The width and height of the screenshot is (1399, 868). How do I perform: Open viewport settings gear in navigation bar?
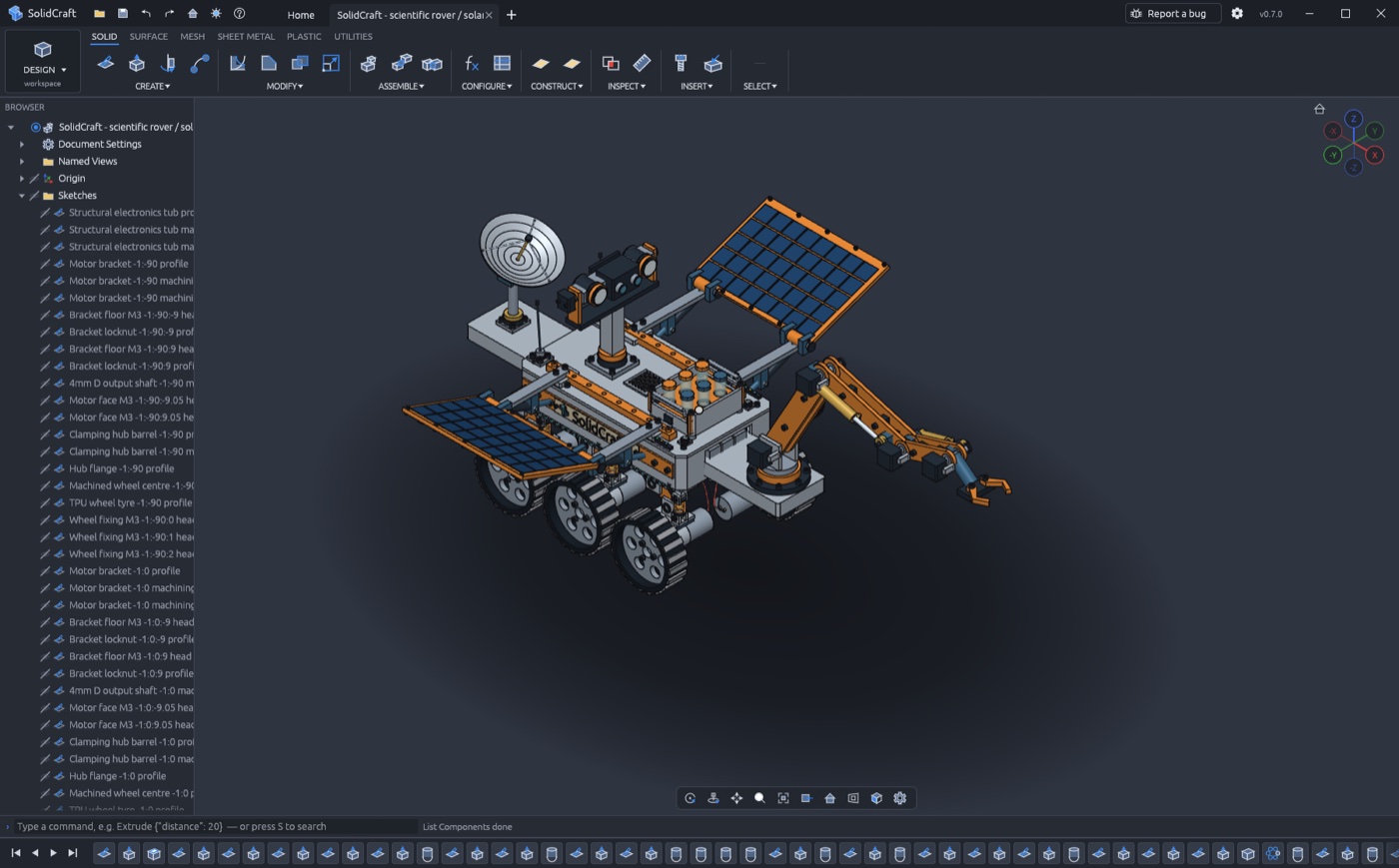899,798
